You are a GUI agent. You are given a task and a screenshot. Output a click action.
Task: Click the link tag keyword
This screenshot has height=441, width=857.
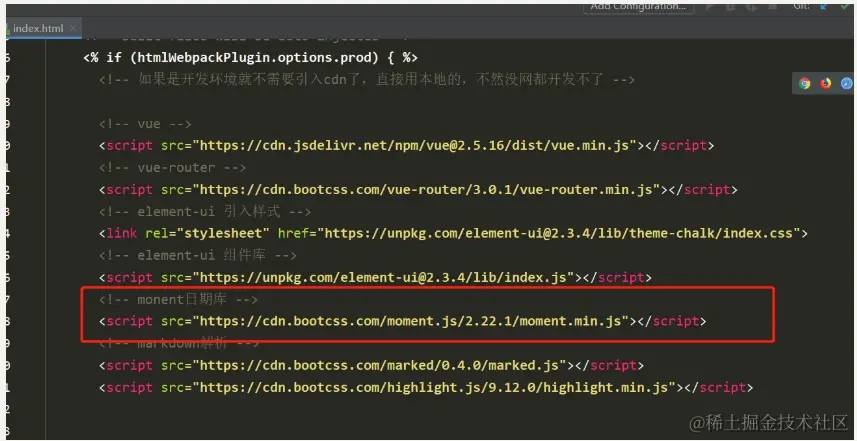pos(122,234)
